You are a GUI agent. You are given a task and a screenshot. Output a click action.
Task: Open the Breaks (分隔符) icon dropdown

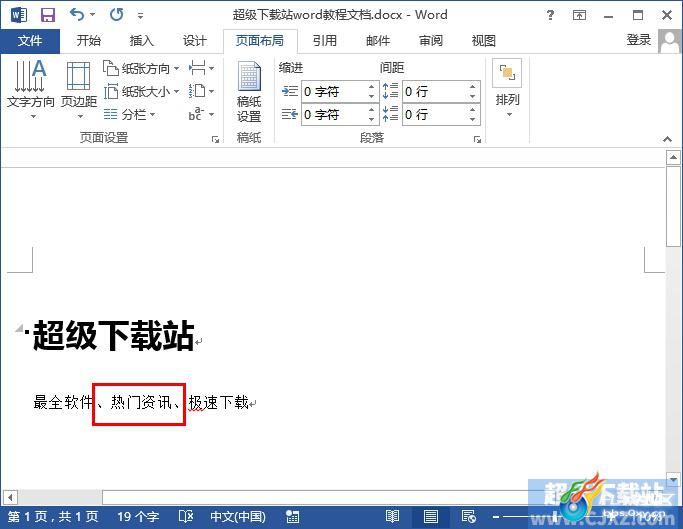[x=201, y=68]
